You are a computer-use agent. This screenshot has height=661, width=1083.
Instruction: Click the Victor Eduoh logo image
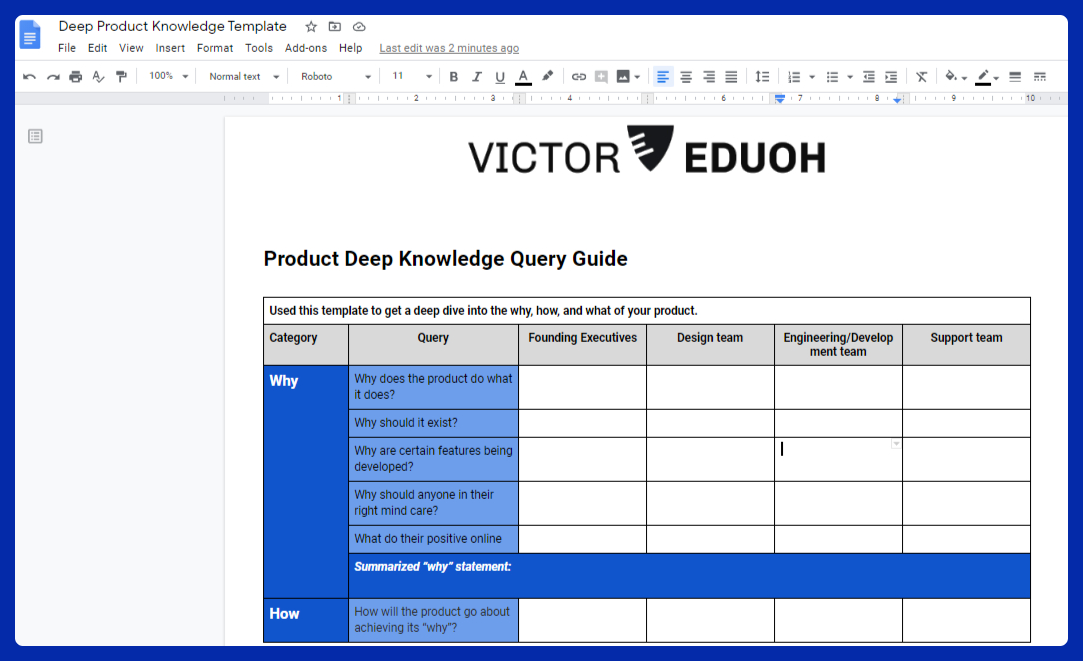(646, 151)
